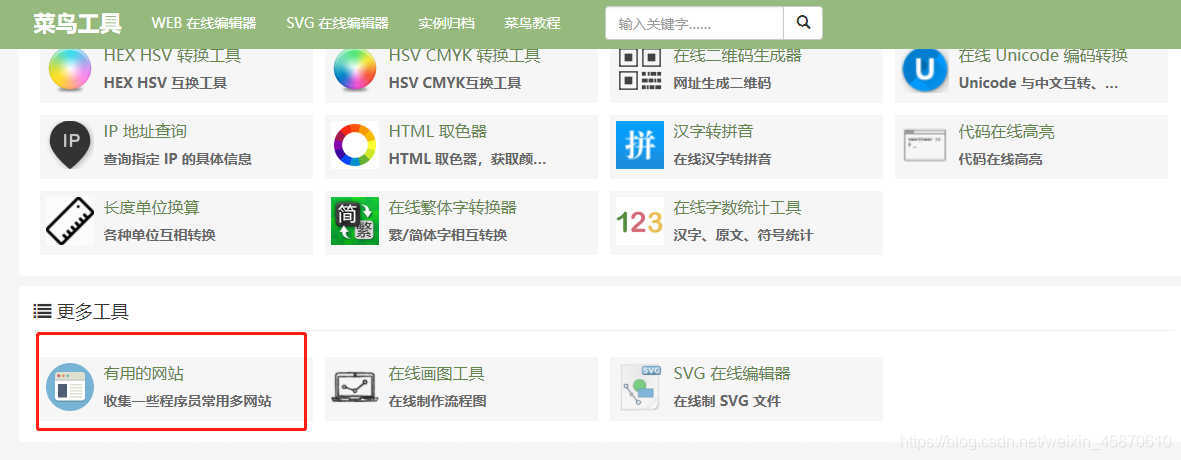Image resolution: width=1181 pixels, height=460 pixels.
Task: Click the magnifier search button
Action: point(803,23)
